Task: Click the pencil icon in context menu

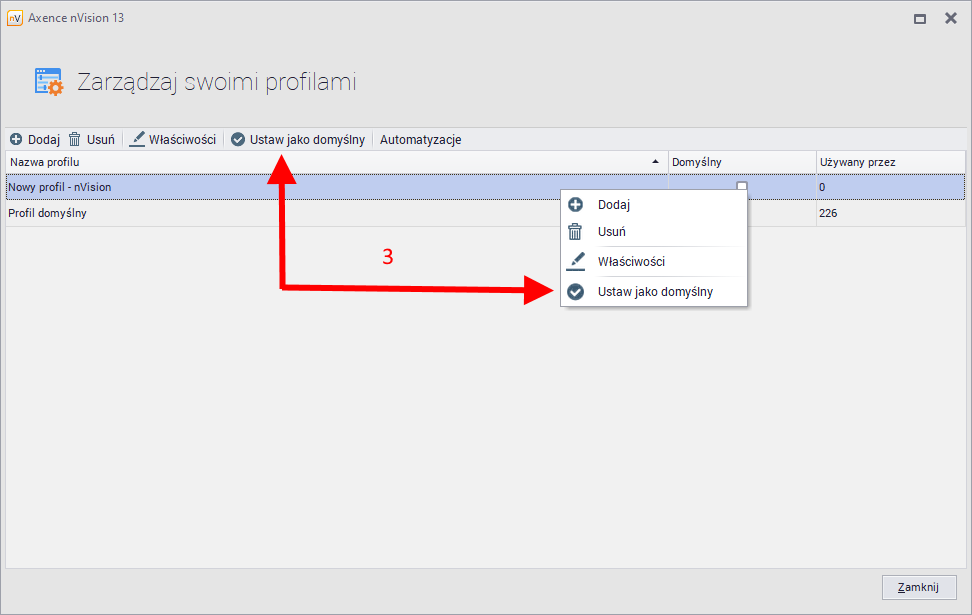Action: point(575,262)
